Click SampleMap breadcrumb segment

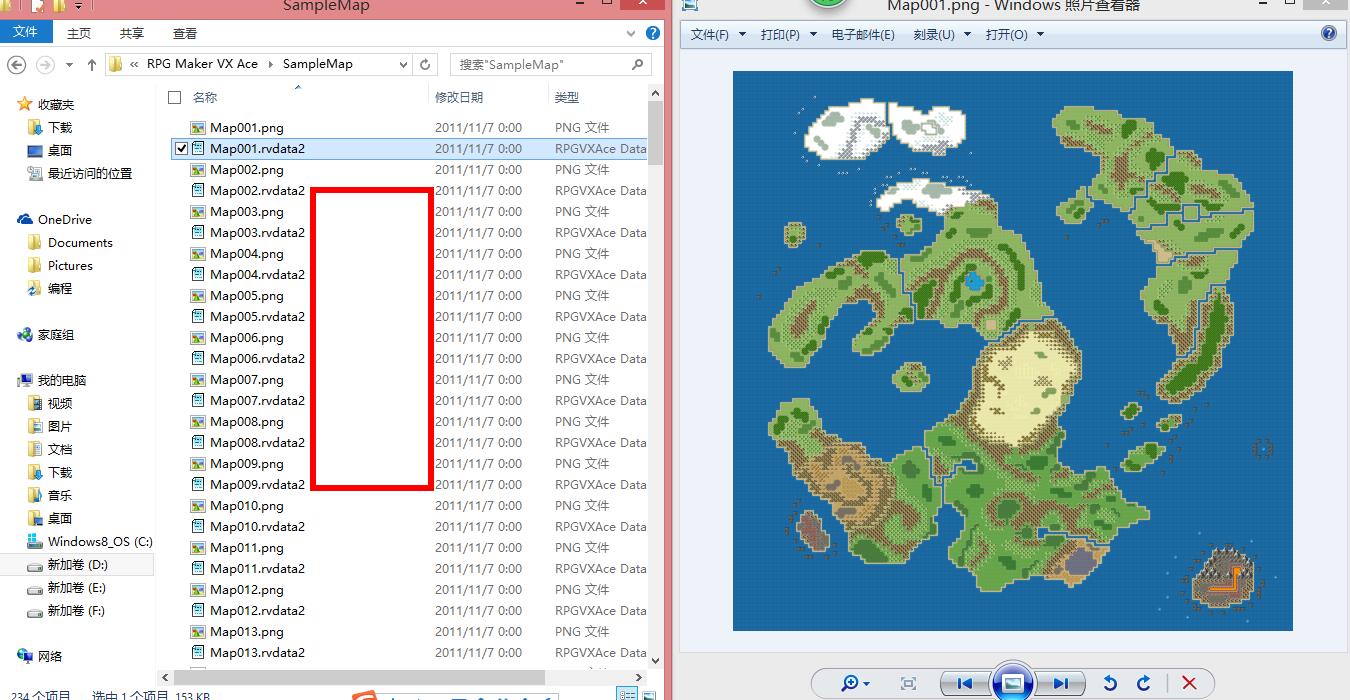[317, 64]
